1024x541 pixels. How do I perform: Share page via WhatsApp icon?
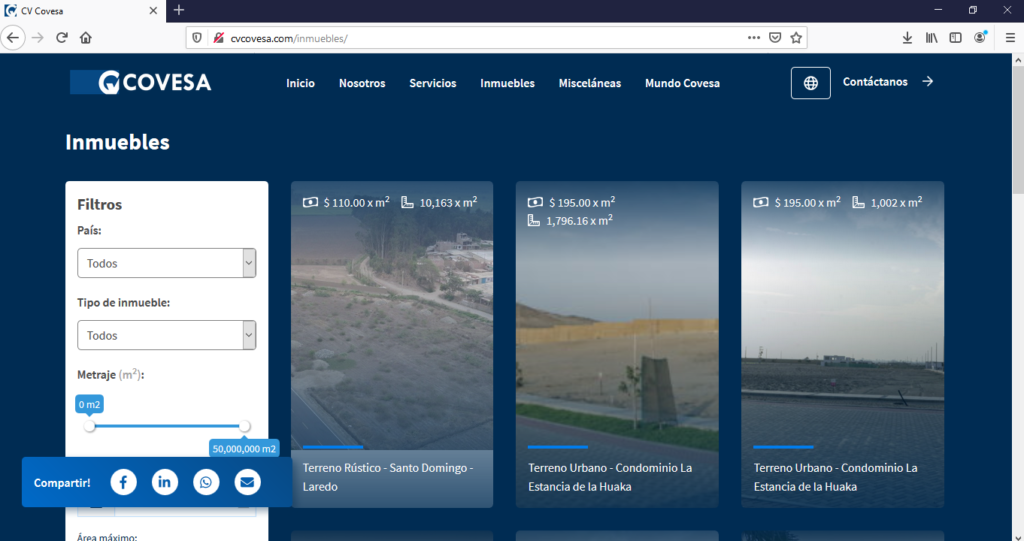pos(206,483)
